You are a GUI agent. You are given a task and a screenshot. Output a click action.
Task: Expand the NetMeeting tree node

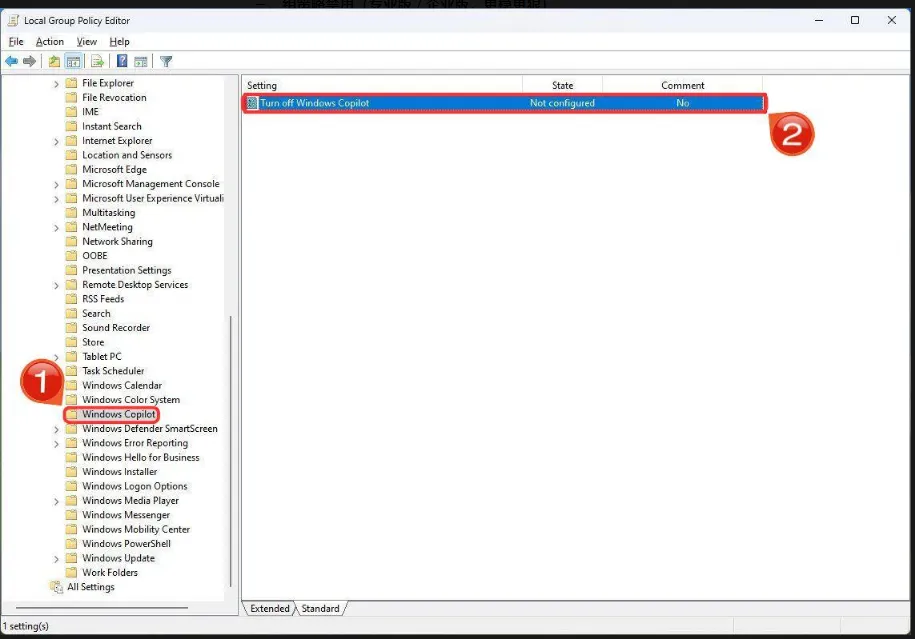tap(56, 228)
